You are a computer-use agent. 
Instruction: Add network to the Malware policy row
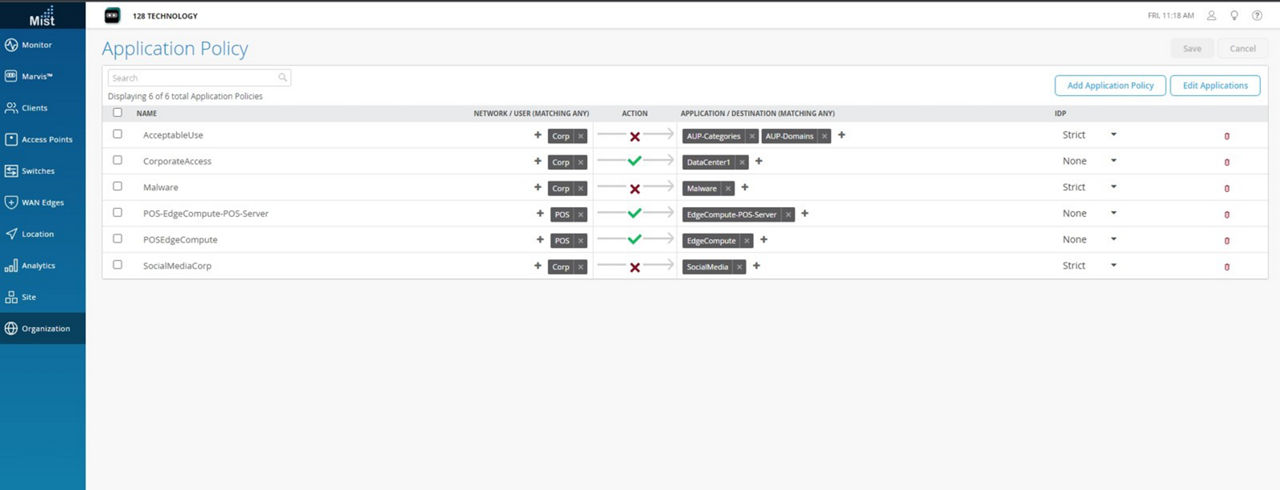538,188
